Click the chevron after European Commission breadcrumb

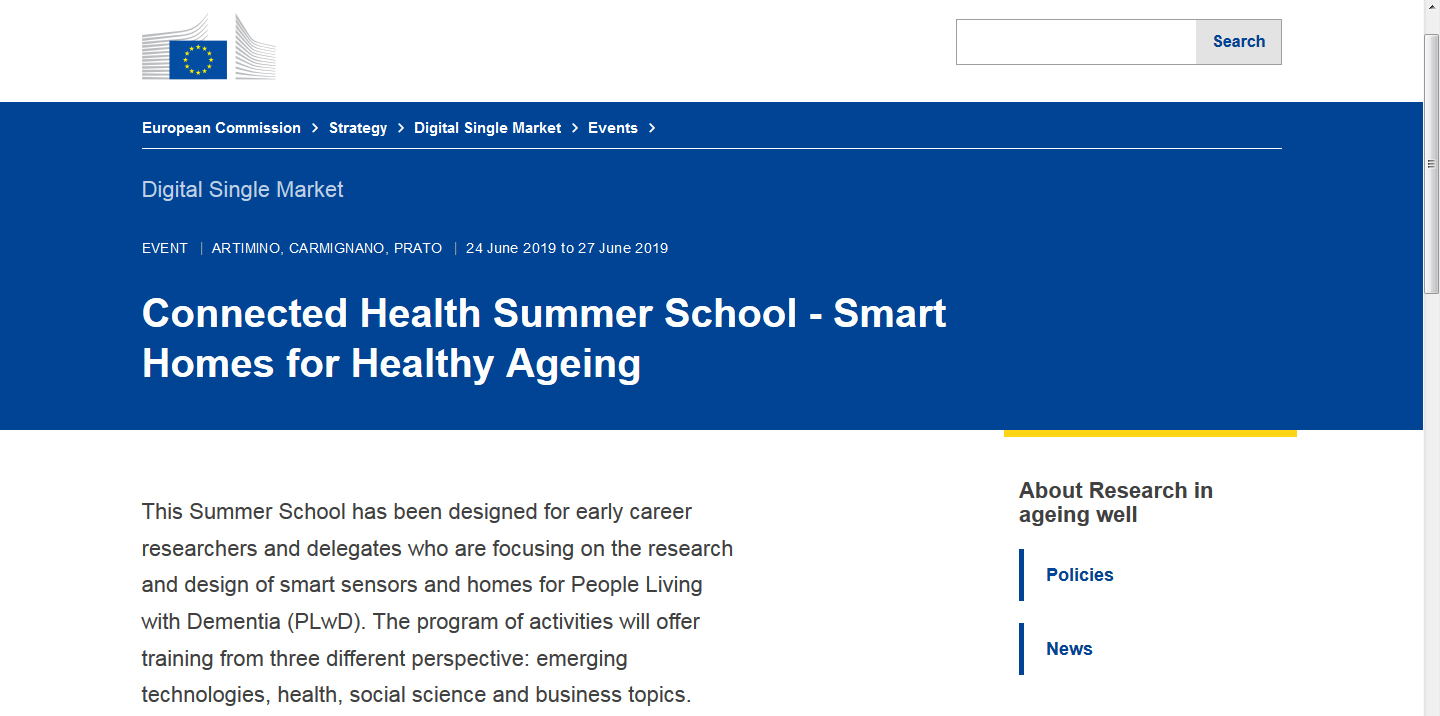point(315,128)
